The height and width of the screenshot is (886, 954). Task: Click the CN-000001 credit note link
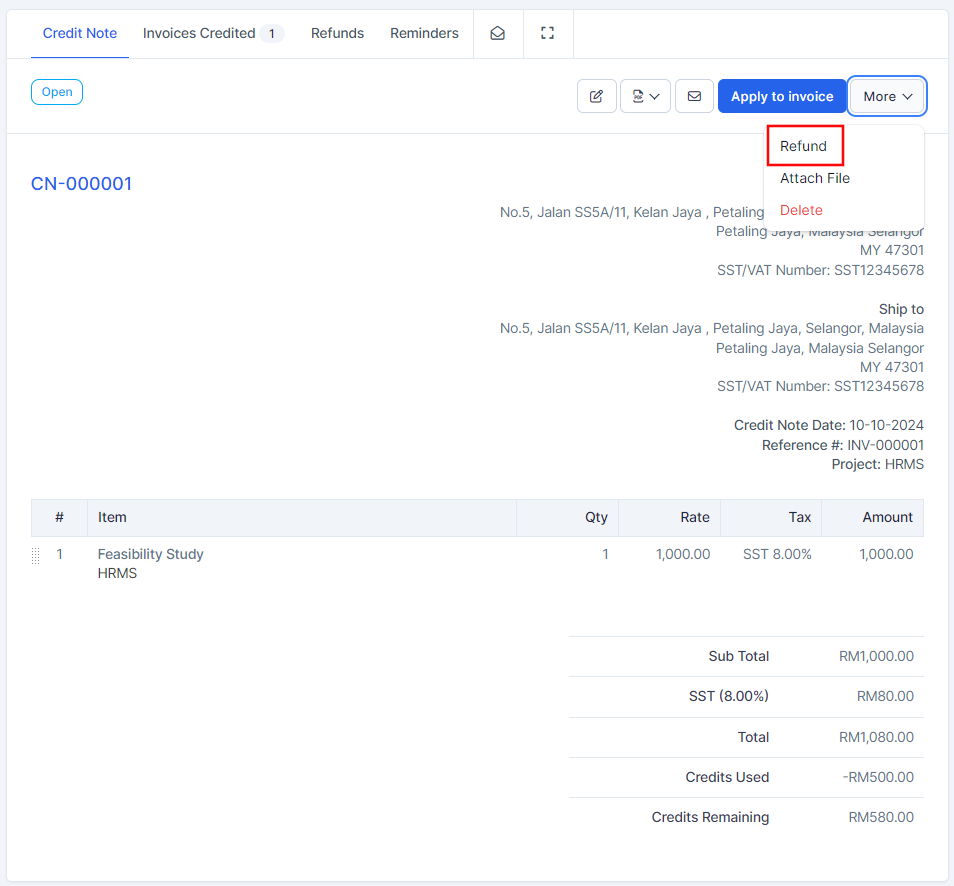pyautogui.click(x=81, y=184)
